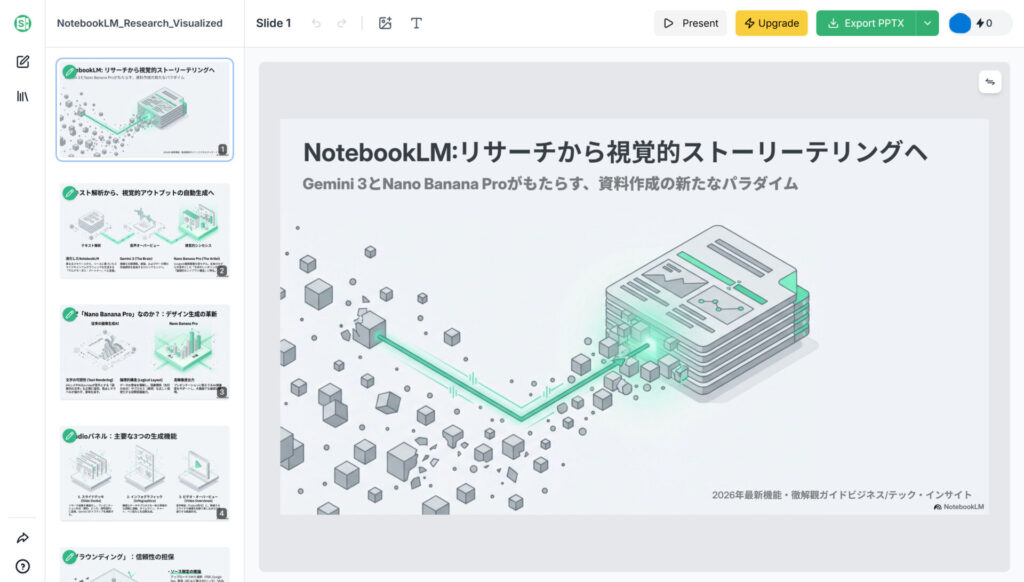Select the first slide thumbnail

pos(145,110)
